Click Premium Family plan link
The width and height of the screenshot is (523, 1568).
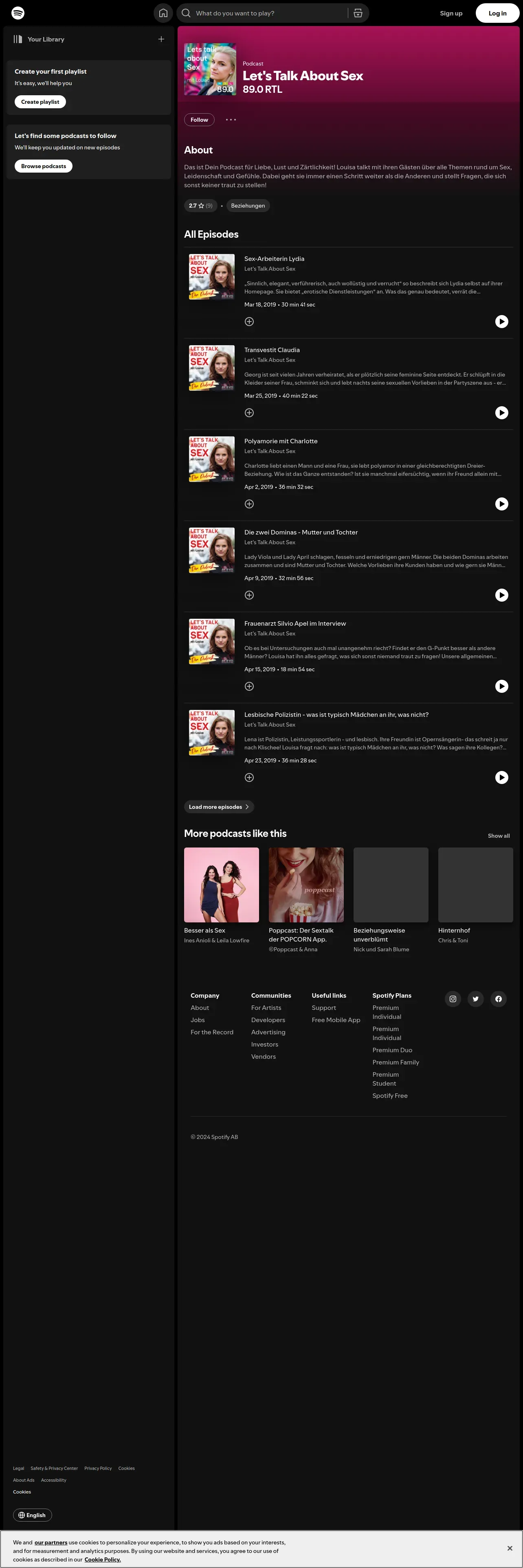point(396,1062)
